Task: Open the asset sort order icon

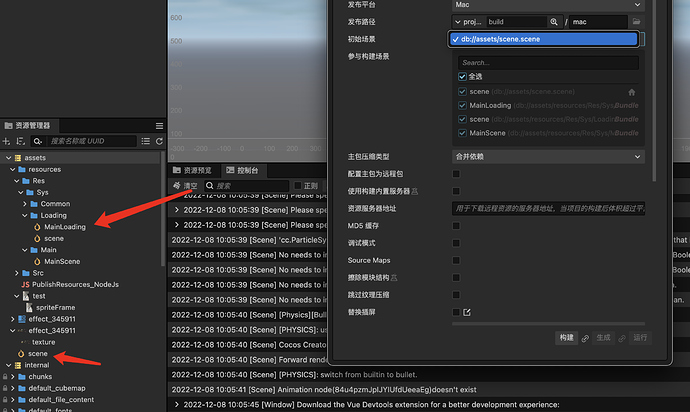Action: pyautogui.click(x=20, y=141)
